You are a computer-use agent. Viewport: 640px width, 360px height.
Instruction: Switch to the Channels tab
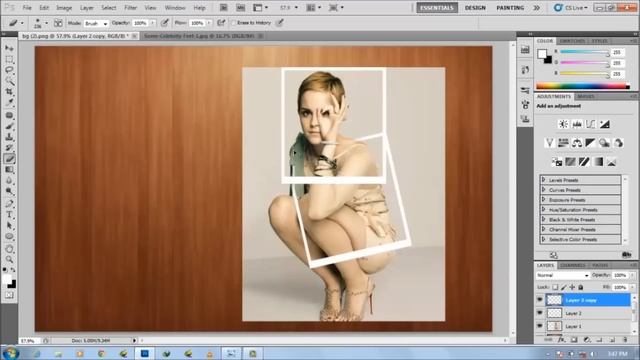click(x=573, y=265)
